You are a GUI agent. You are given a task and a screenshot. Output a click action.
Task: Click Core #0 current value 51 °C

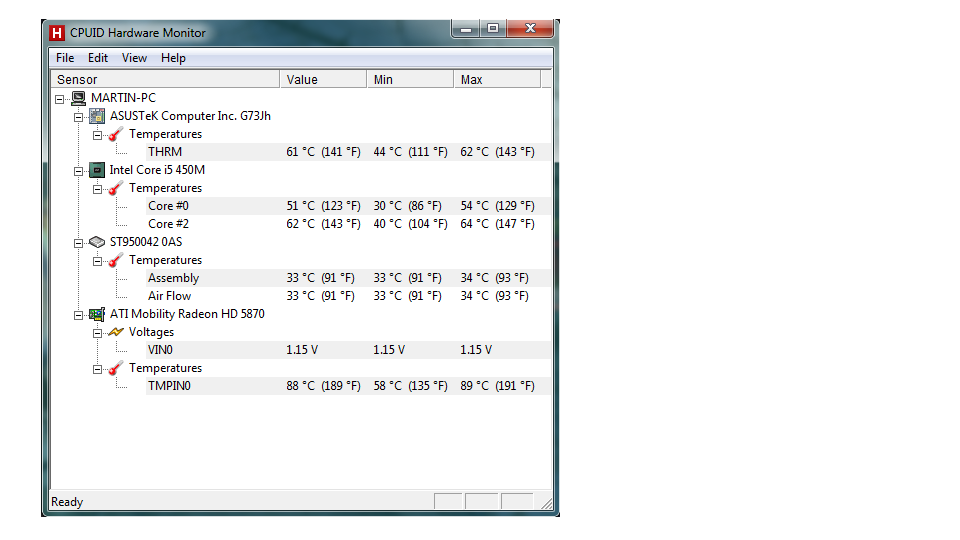323,206
